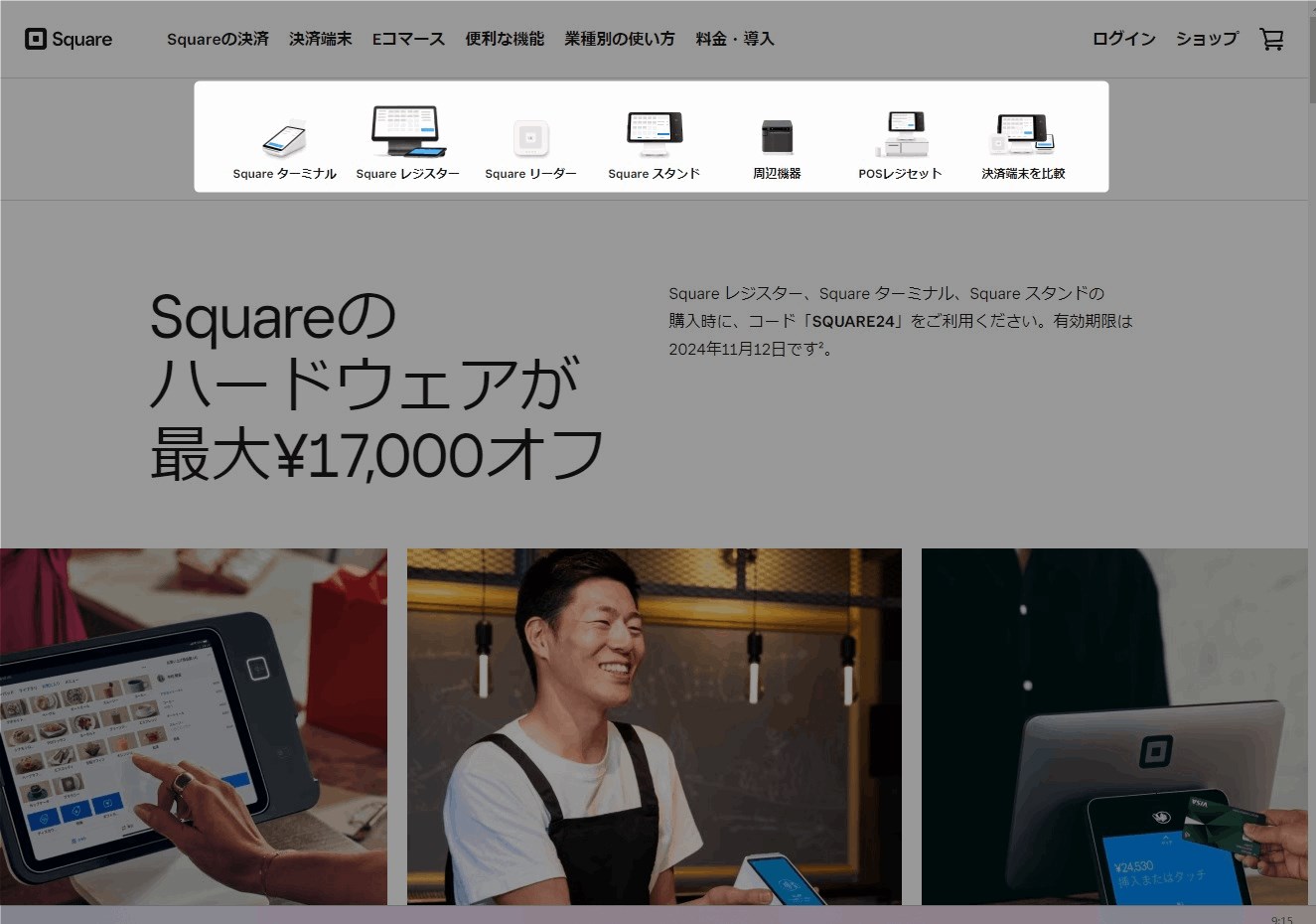Image resolution: width=1316 pixels, height=924 pixels.
Task: Open the ショップ page
Action: point(1207,39)
